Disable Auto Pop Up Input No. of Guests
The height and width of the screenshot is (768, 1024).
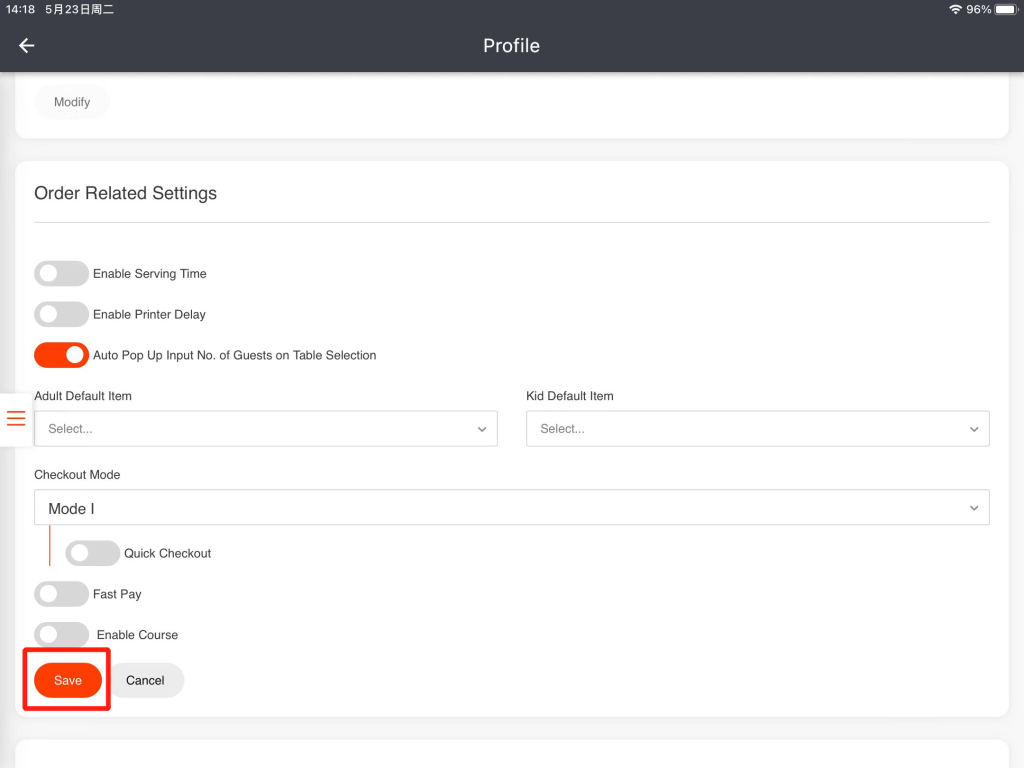pos(61,355)
